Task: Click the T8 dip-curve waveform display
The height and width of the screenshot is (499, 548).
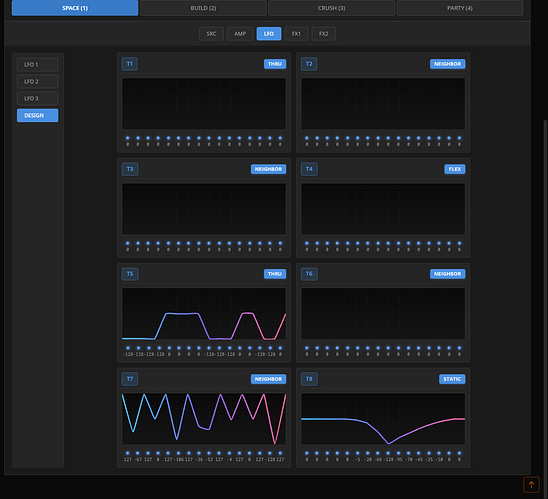Action: (x=383, y=419)
